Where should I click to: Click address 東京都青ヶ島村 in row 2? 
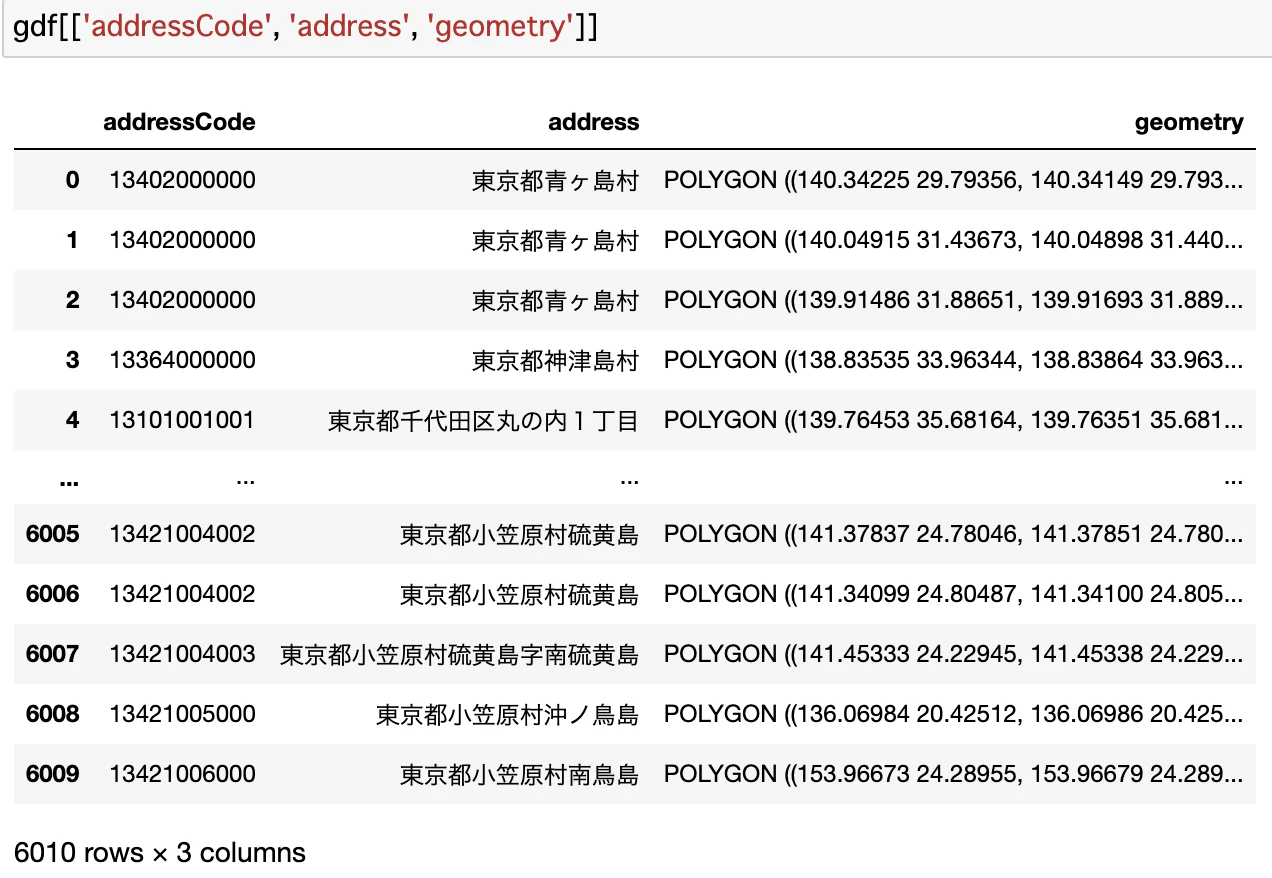(x=556, y=301)
